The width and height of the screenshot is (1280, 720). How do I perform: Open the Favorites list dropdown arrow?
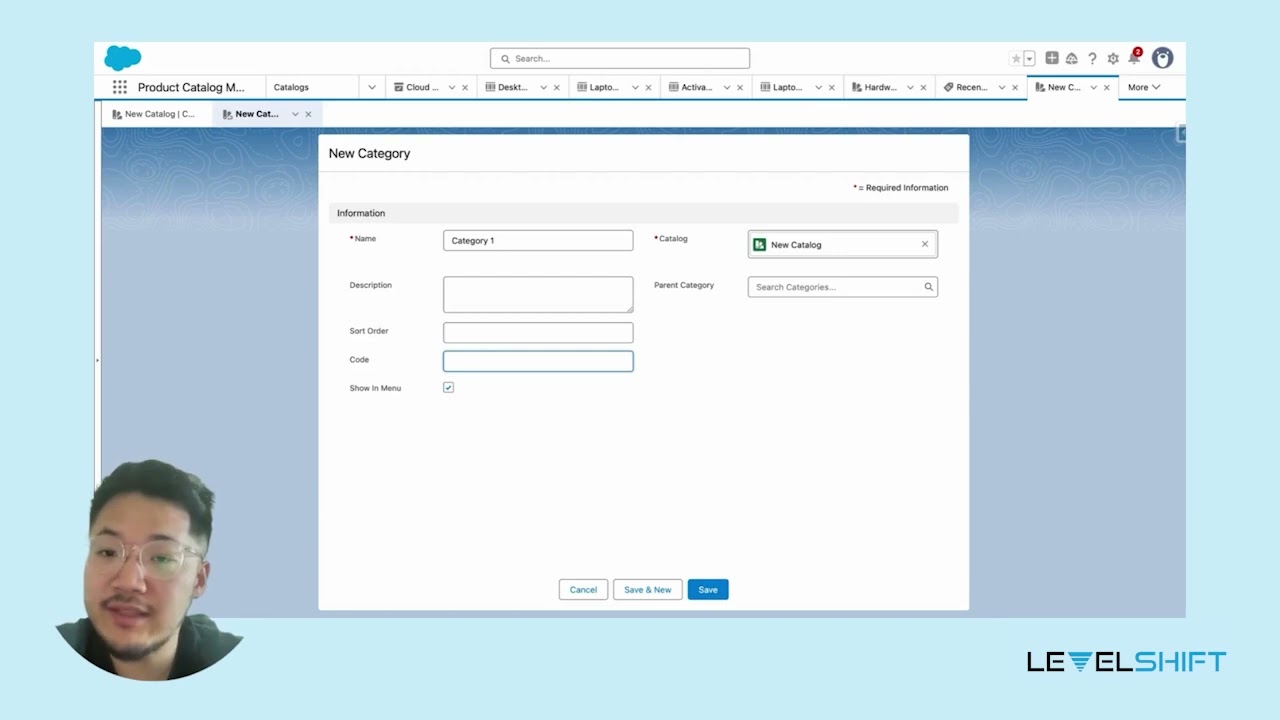(x=1029, y=59)
